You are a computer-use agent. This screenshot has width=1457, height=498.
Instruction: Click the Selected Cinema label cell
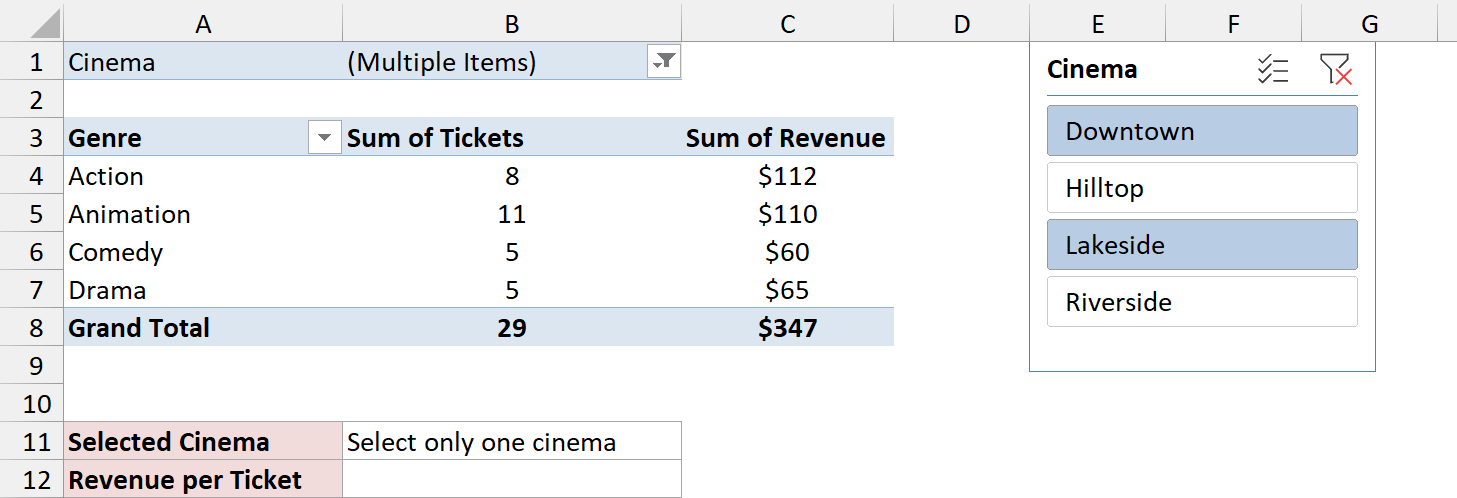pos(203,442)
